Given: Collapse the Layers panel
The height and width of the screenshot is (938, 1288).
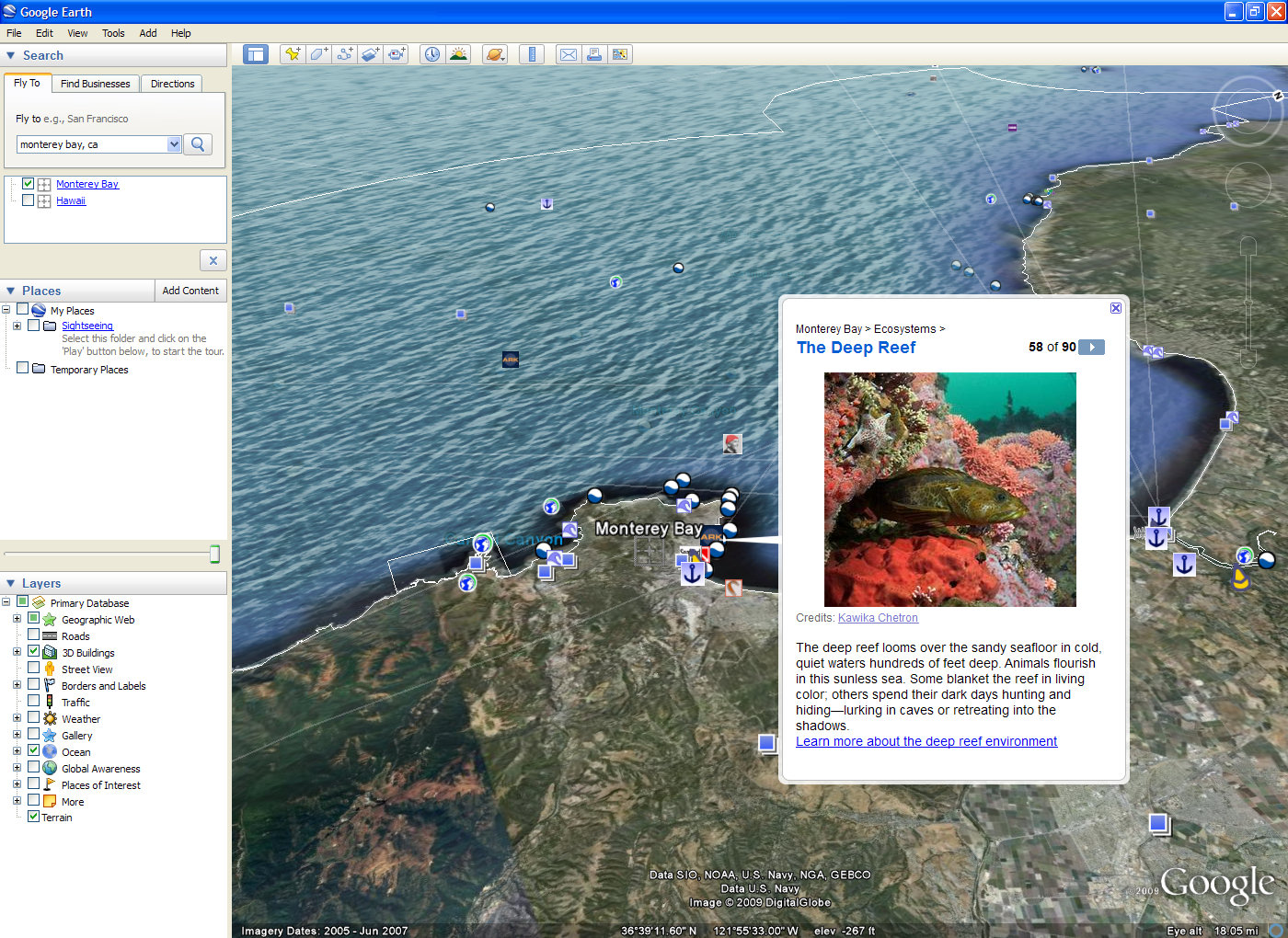Looking at the screenshot, I should tap(11, 583).
